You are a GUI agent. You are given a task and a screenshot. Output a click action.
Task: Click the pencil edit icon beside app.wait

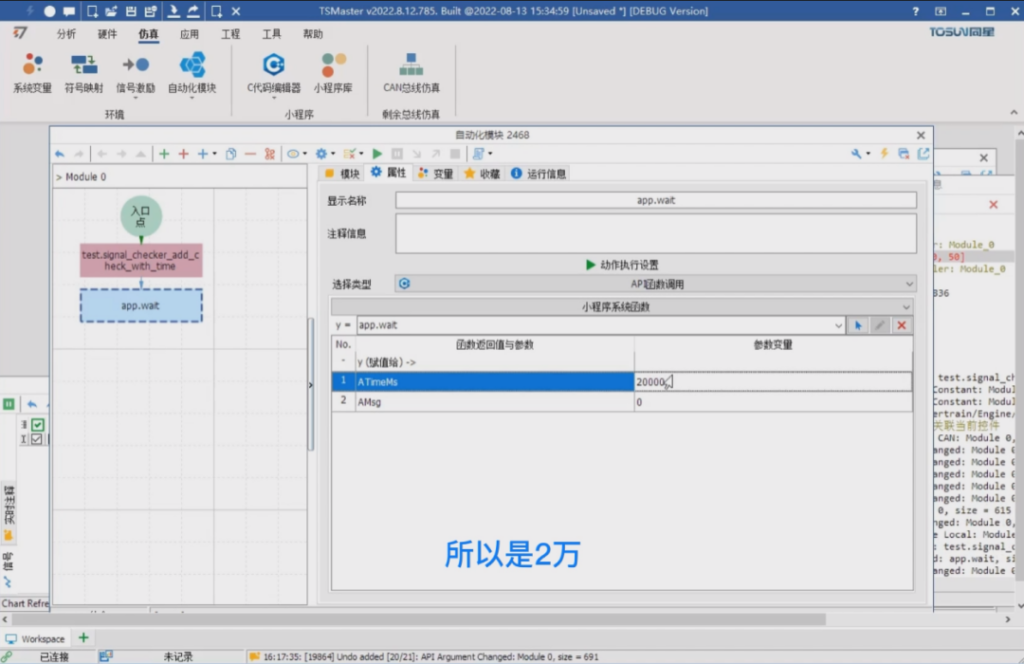pyautogui.click(x=880, y=325)
